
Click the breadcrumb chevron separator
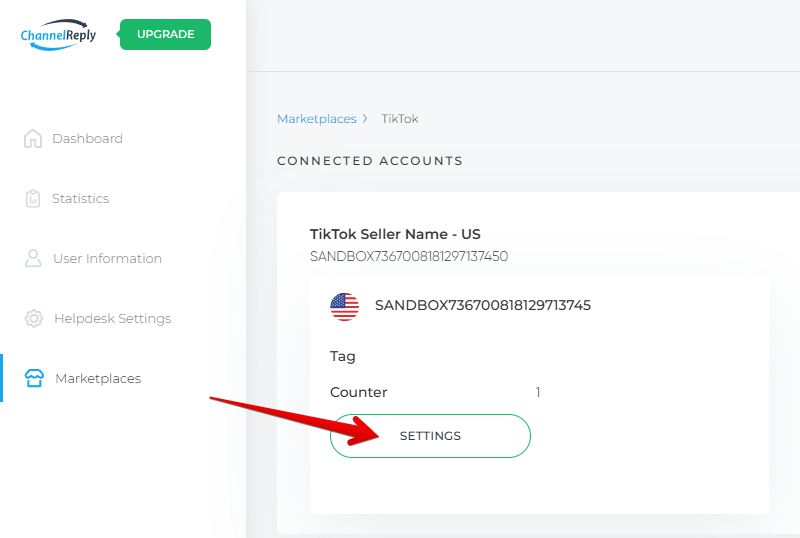[x=365, y=118]
